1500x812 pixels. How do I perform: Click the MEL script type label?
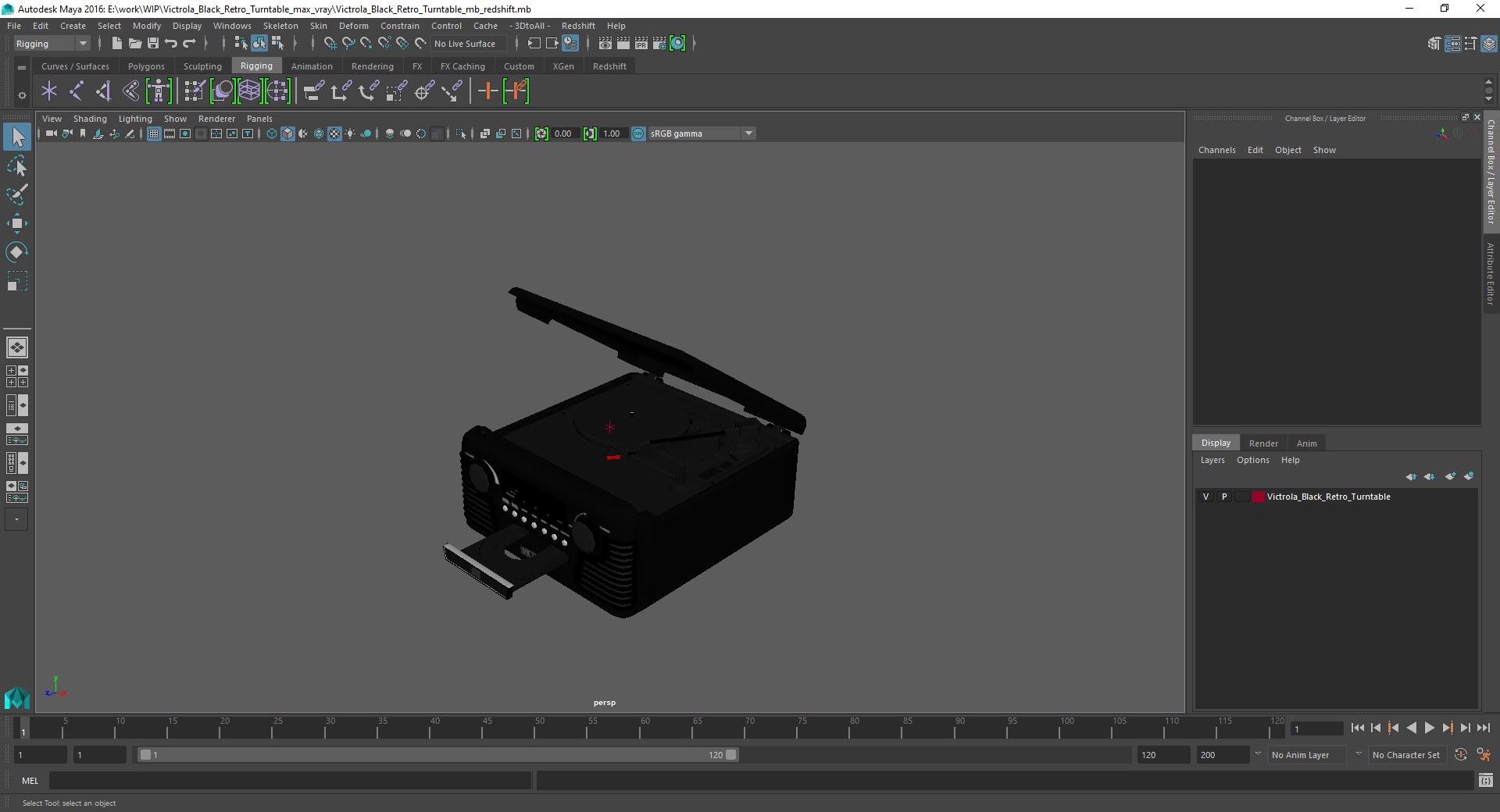point(30,781)
